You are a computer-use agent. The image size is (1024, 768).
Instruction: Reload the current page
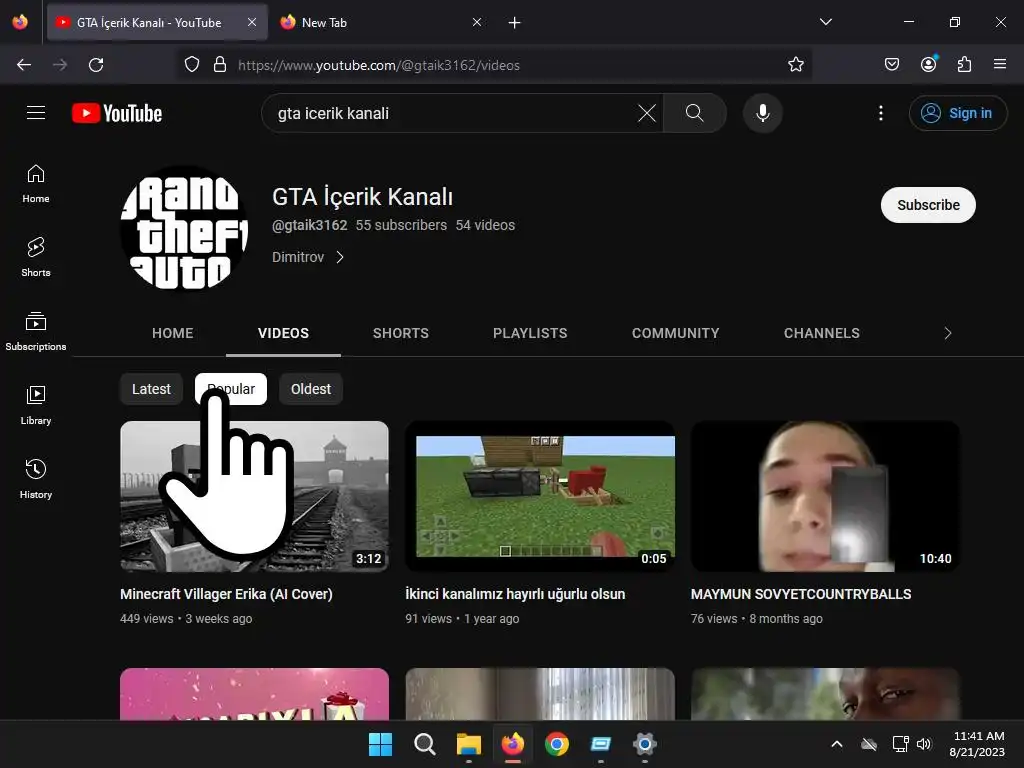tap(96, 65)
